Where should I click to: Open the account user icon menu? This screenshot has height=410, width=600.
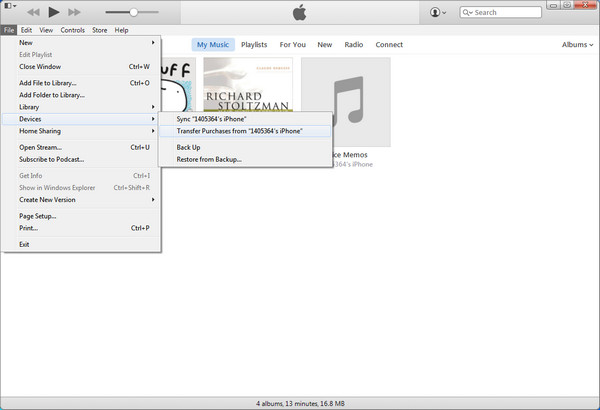pos(438,12)
